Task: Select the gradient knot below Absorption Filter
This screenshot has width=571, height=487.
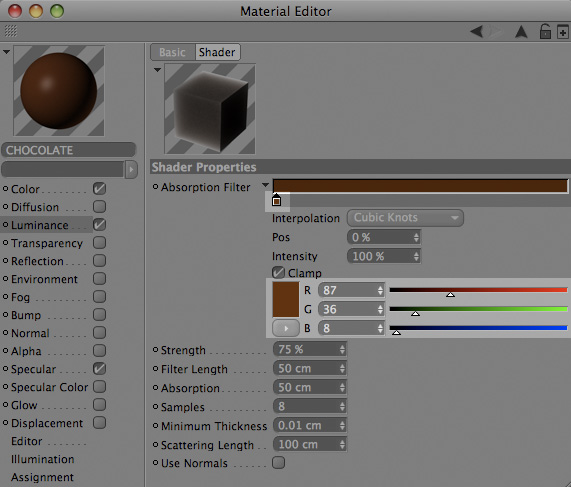Action: [x=276, y=200]
